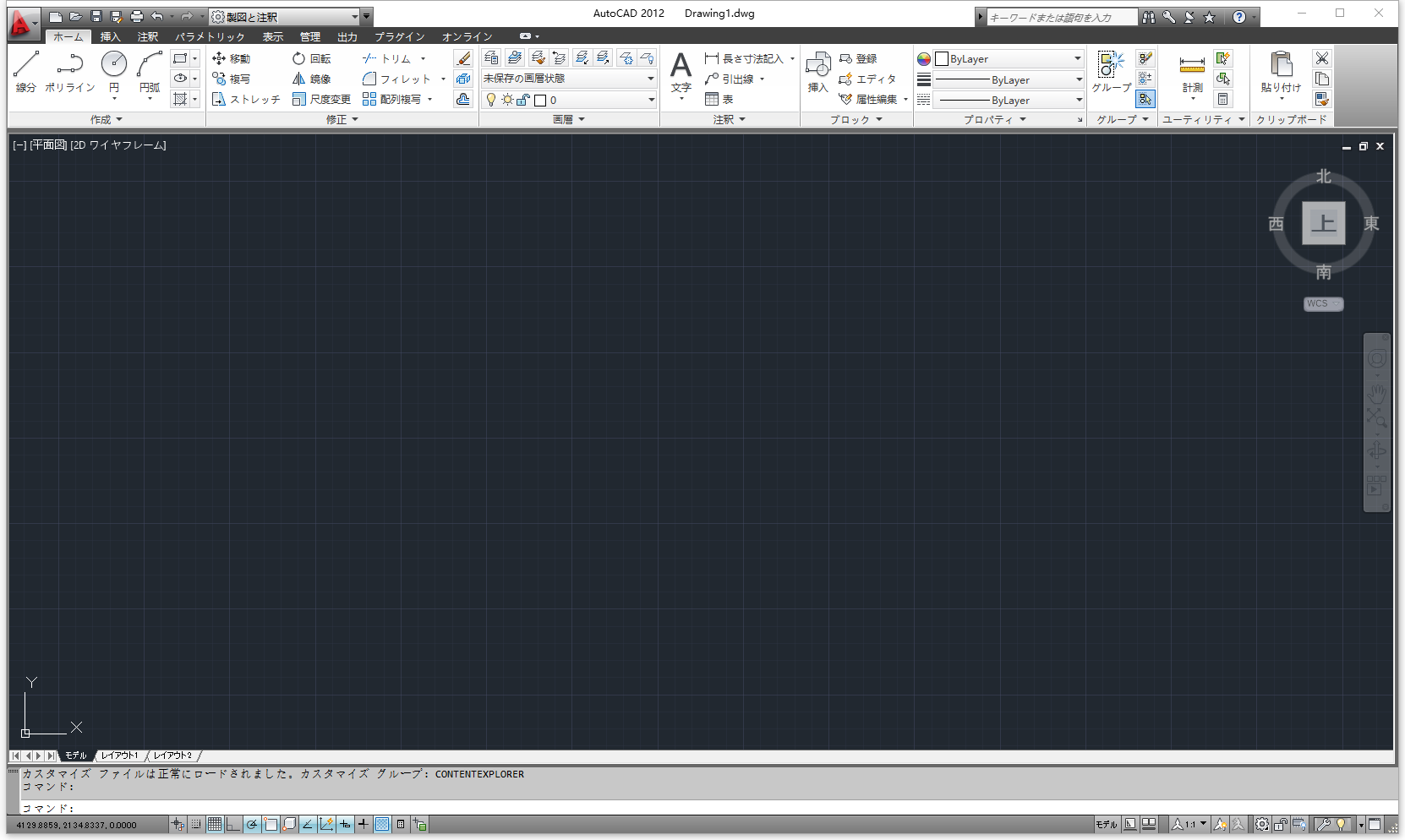1405x840 pixels.
Task: Expand the 修正 panel
Action: (x=342, y=119)
